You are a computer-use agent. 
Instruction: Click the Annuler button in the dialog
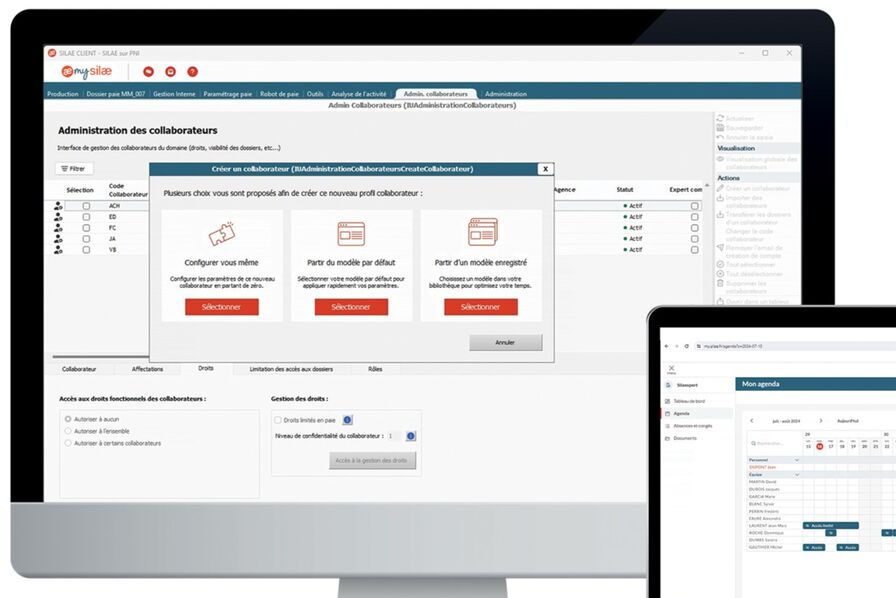coord(505,342)
